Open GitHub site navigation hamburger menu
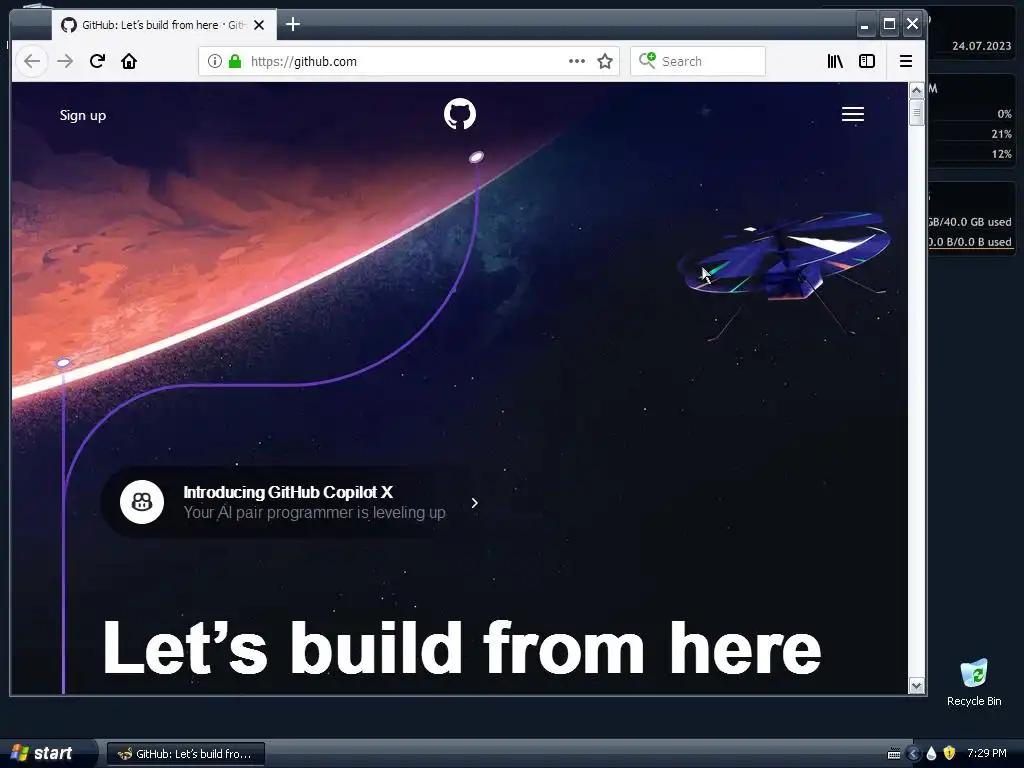1024x768 pixels. (x=852, y=114)
